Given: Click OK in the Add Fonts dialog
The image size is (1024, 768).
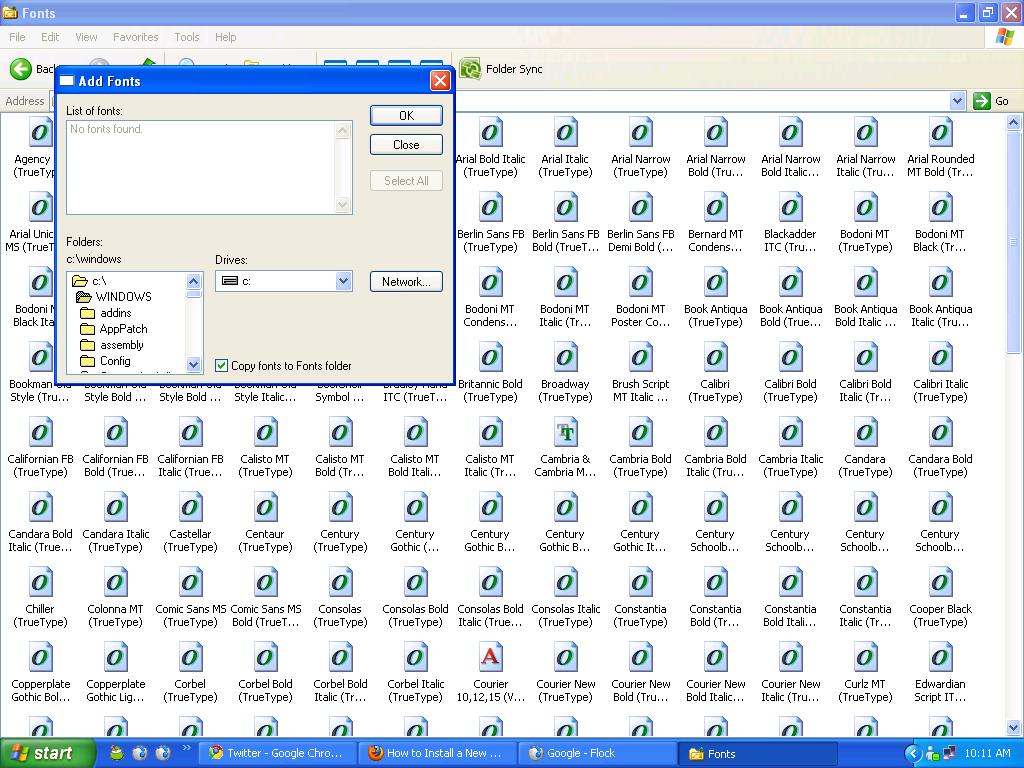Looking at the screenshot, I should point(406,116).
